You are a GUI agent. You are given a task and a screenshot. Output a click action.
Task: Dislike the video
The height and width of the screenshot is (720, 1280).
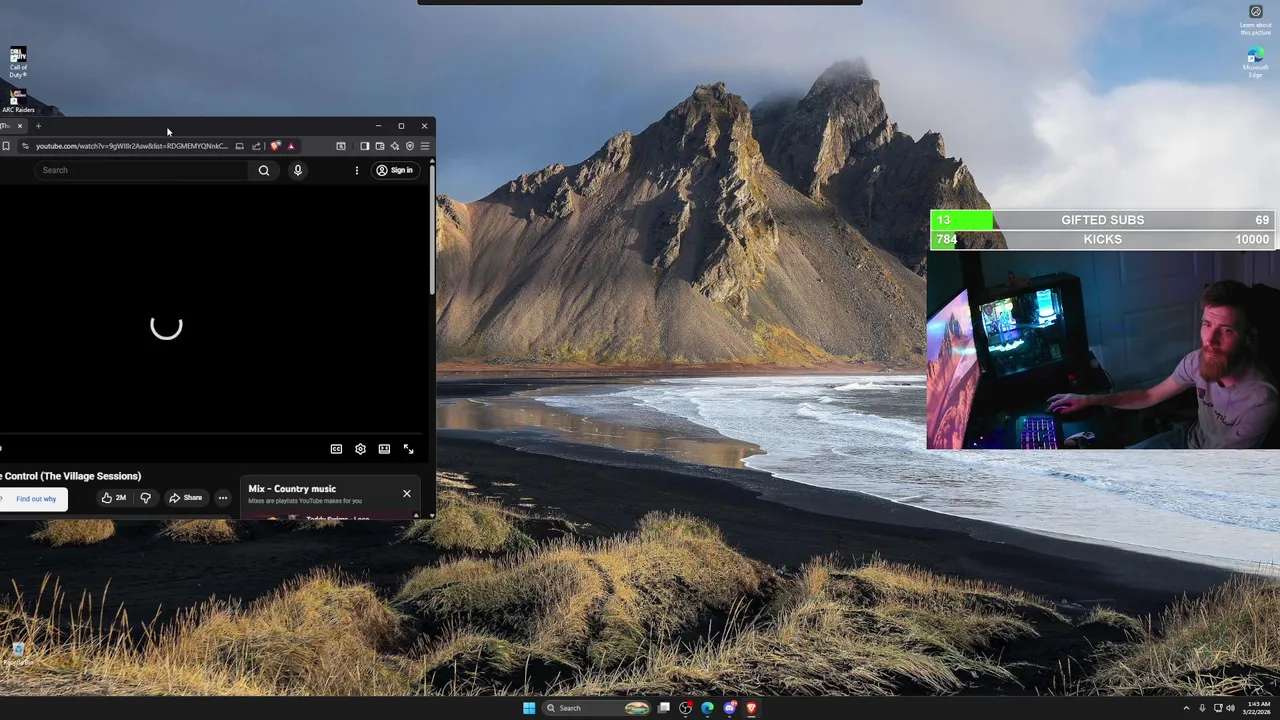(x=146, y=498)
